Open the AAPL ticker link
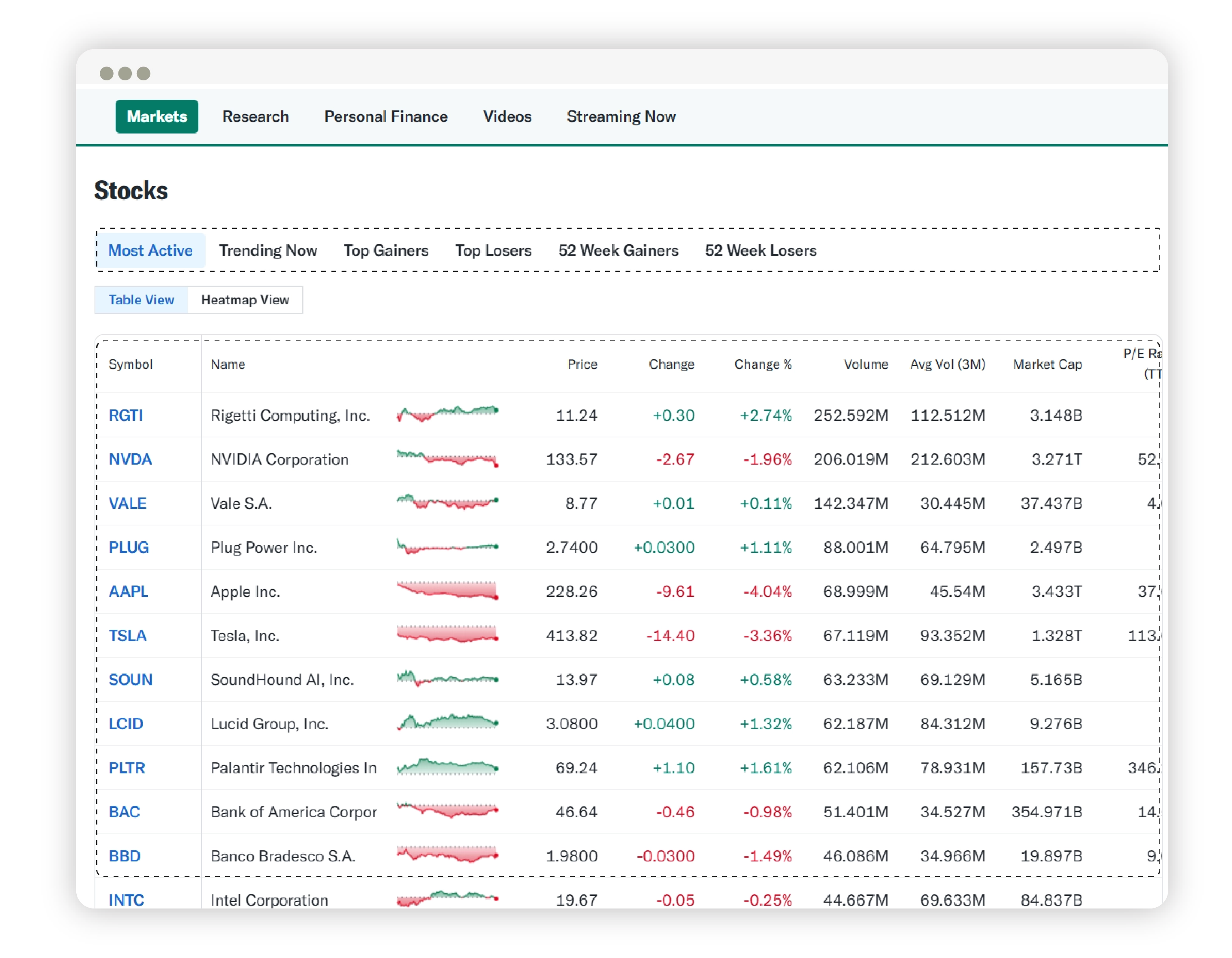The width and height of the screenshot is (1232, 958). click(x=128, y=591)
